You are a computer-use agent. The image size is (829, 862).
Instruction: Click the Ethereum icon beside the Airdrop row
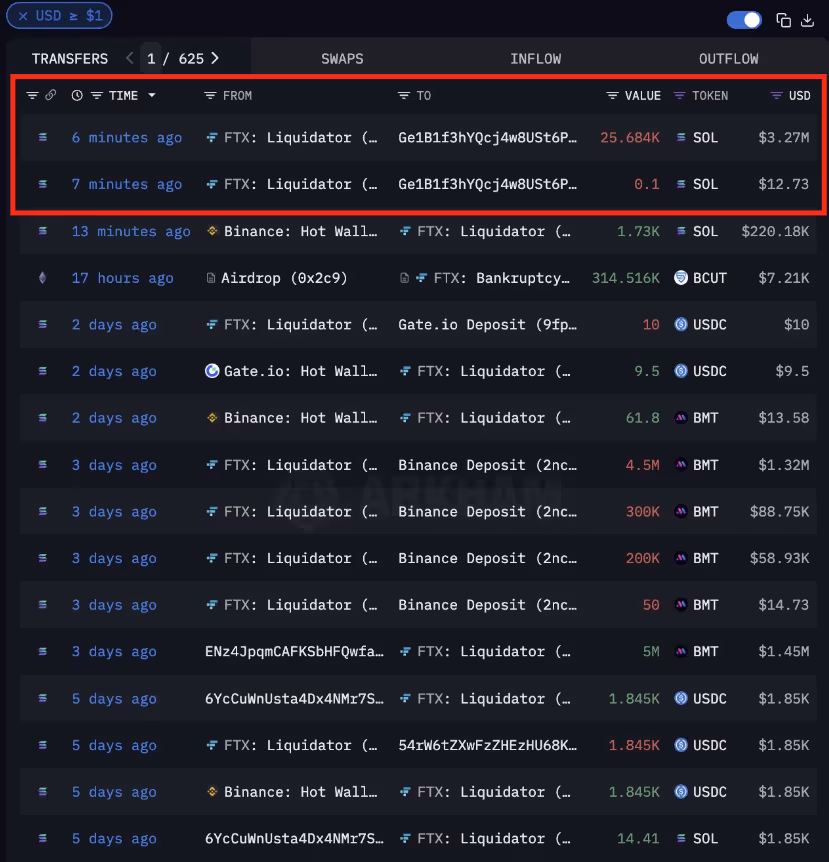42,278
